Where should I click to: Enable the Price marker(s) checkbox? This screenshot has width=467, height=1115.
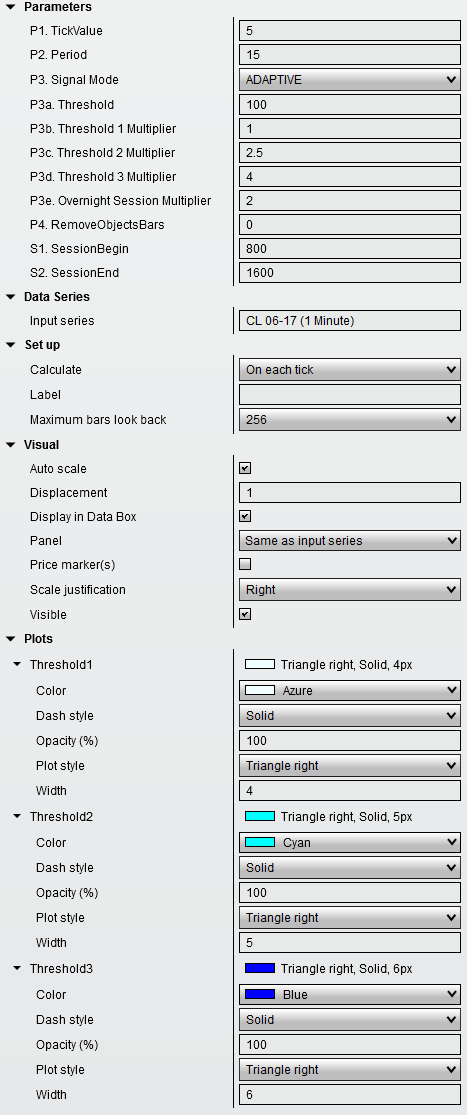pyautogui.click(x=245, y=565)
